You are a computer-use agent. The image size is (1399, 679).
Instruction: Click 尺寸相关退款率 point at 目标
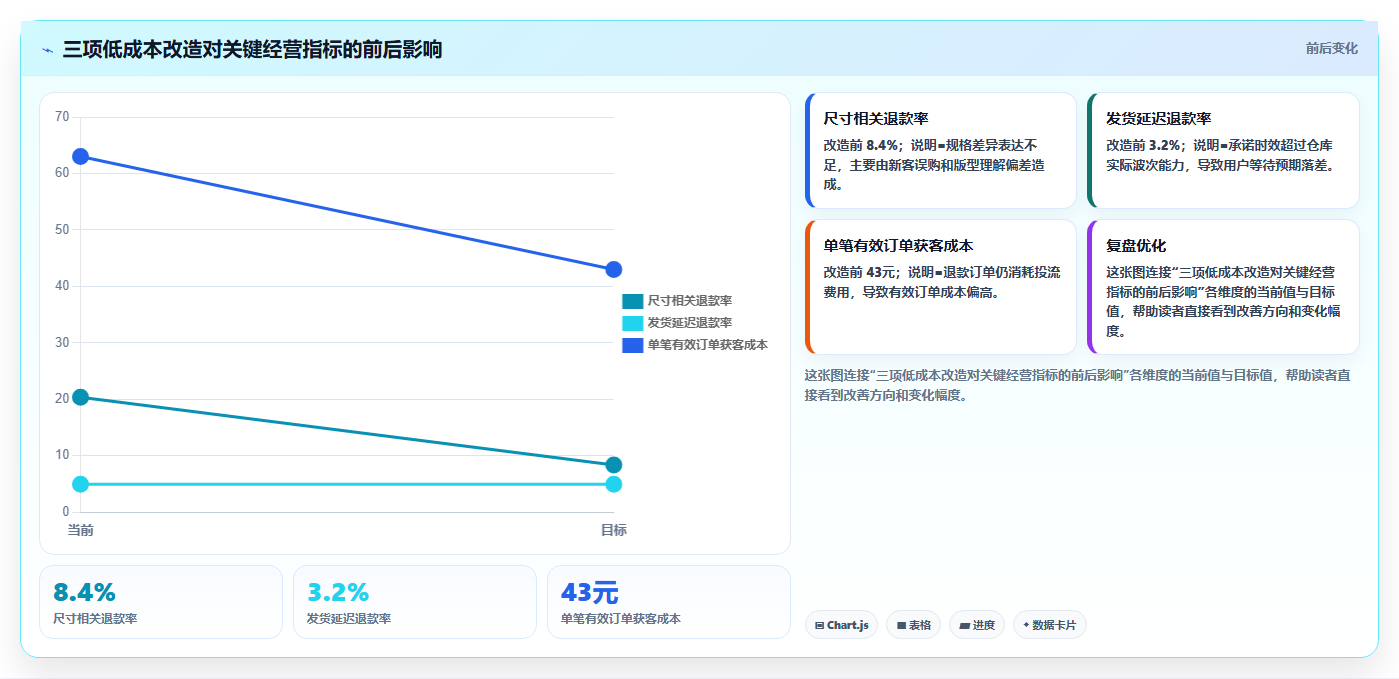tap(614, 465)
